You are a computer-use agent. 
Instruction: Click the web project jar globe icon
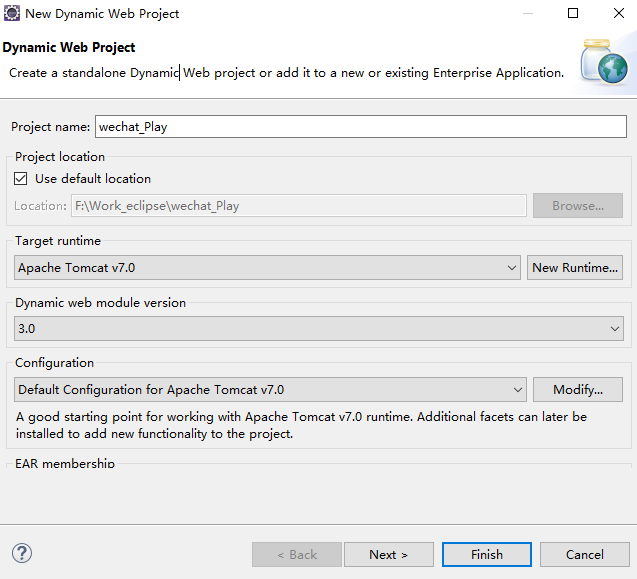click(604, 61)
